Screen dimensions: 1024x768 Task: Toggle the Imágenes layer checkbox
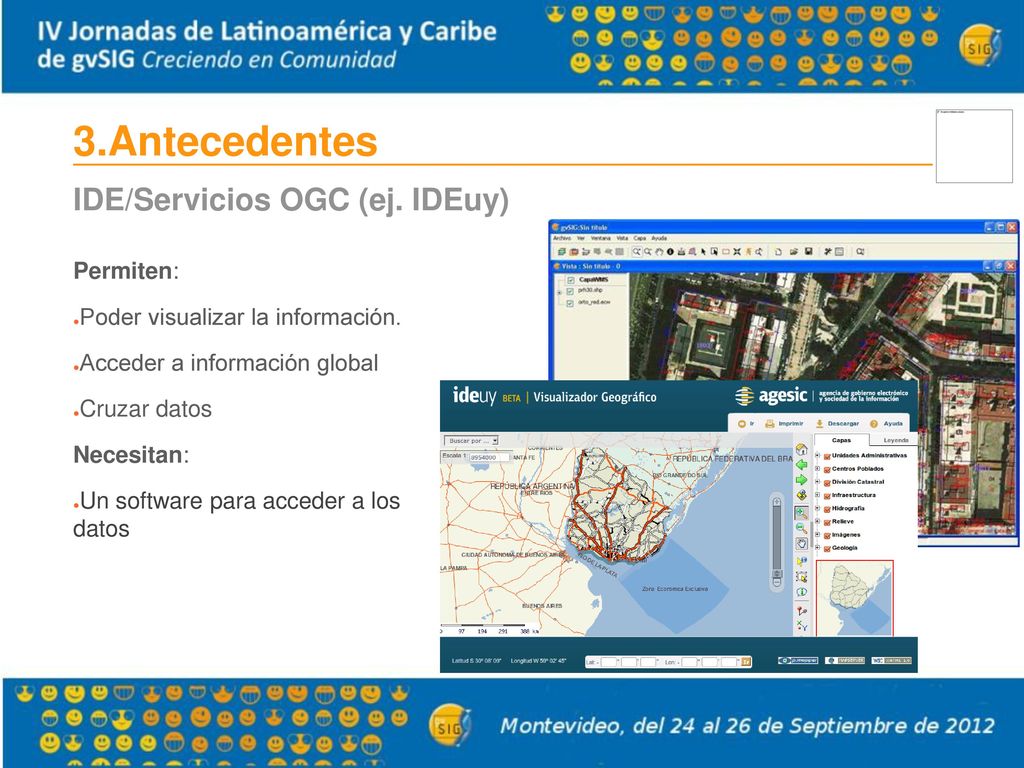coord(827,536)
